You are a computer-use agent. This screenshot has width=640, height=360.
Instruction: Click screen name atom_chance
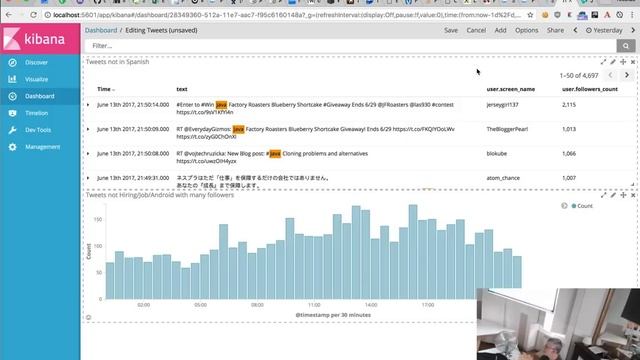(x=503, y=178)
